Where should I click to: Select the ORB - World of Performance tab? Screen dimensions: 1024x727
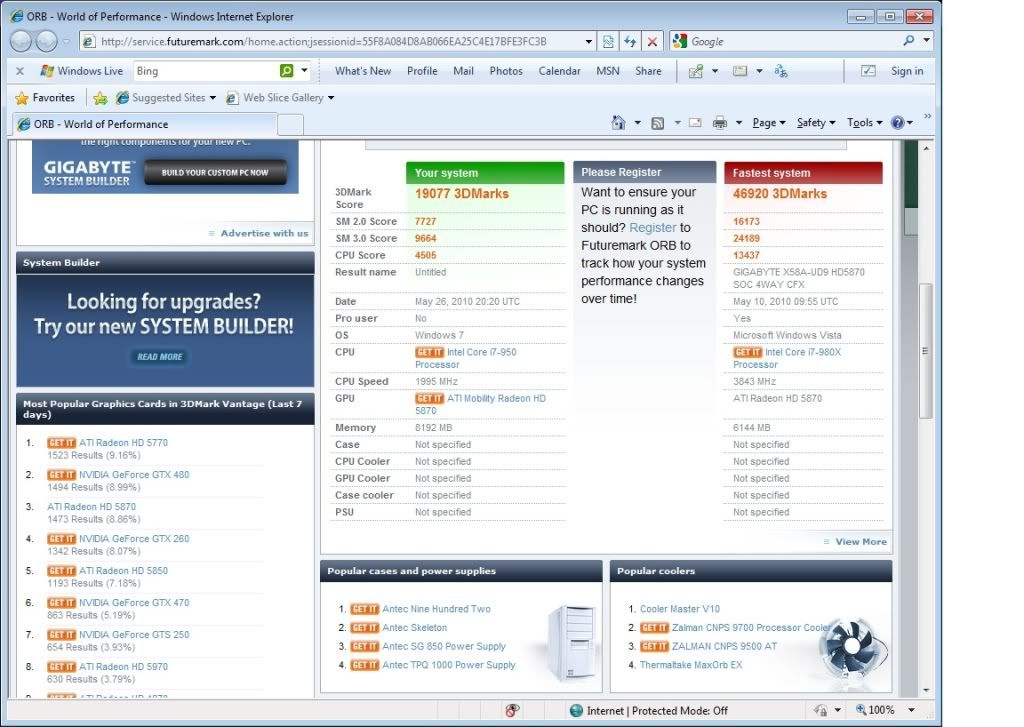pyautogui.click(x=146, y=124)
